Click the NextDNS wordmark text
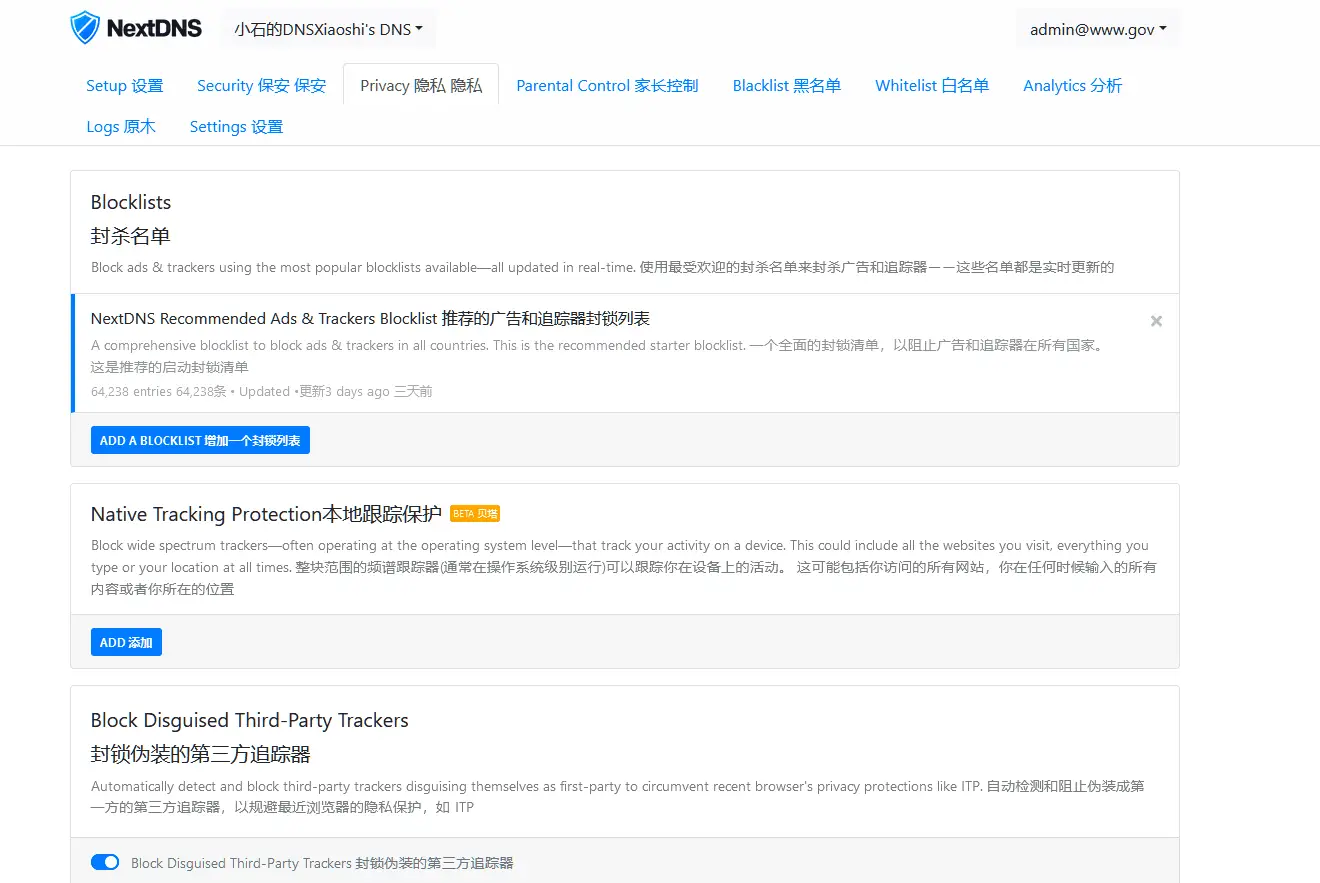The height and width of the screenshot is (883, 1320). pyautogui.click(x=155, y=28)
